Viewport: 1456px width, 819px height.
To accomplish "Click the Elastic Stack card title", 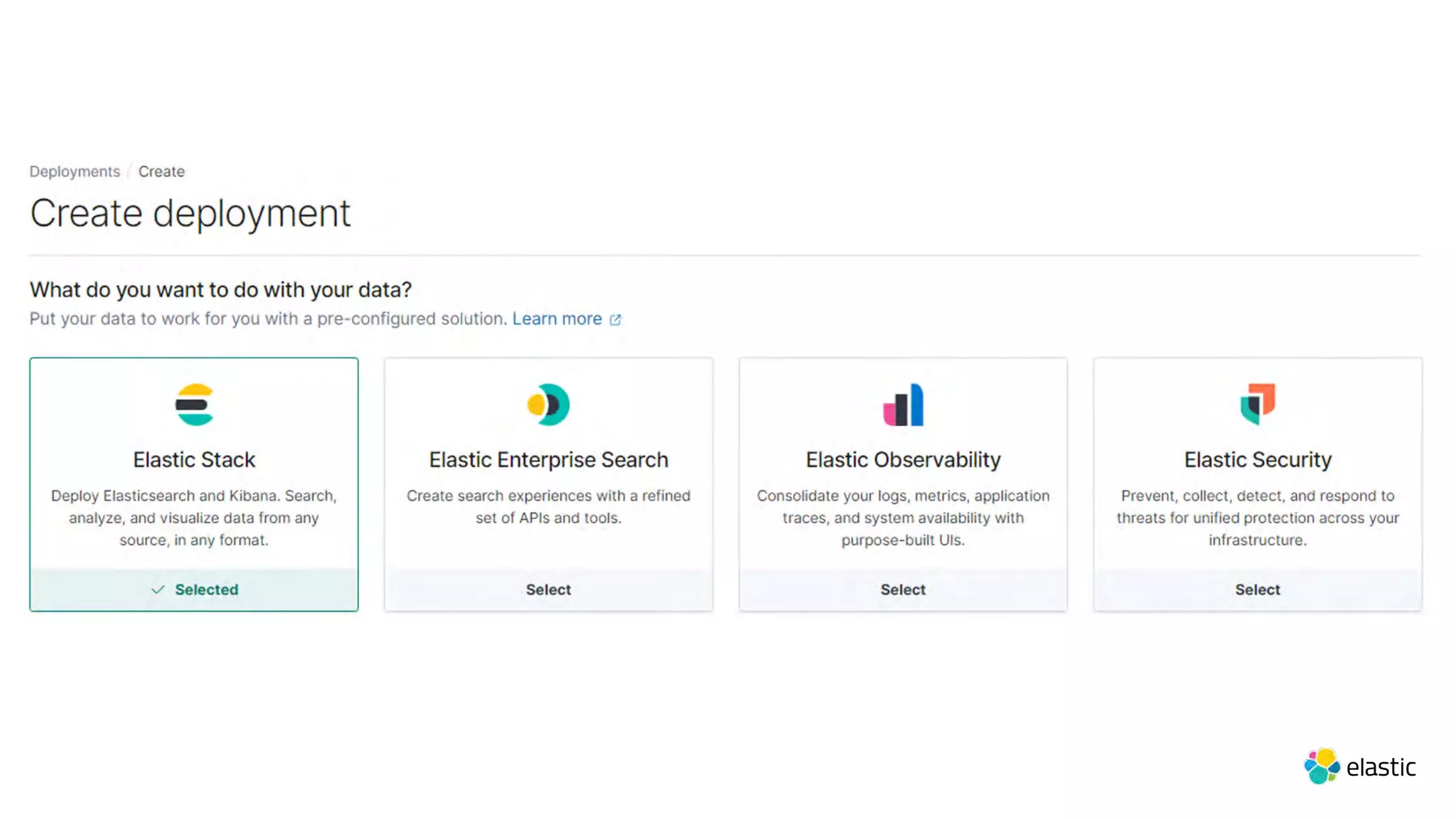I will tap(194, 460).
